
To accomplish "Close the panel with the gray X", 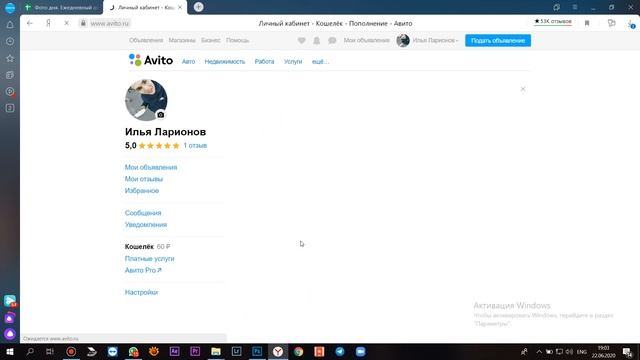I will (523, 89).
